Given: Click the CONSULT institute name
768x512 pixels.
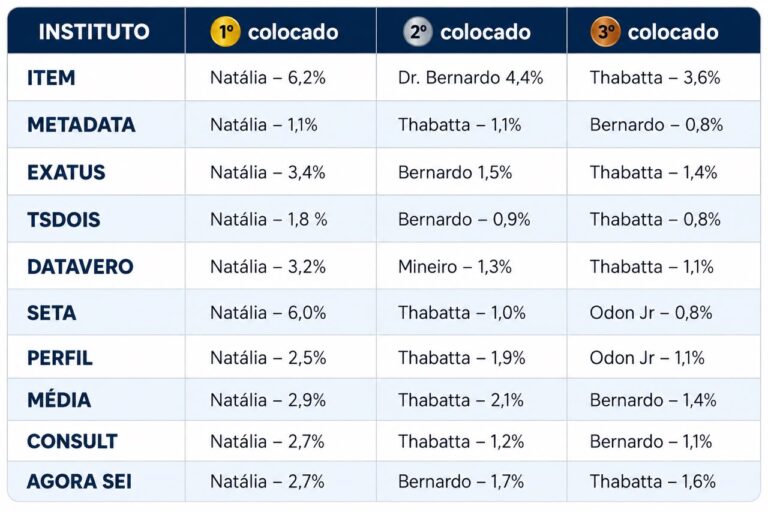Looking at the screenshot, I should [72, 441].
